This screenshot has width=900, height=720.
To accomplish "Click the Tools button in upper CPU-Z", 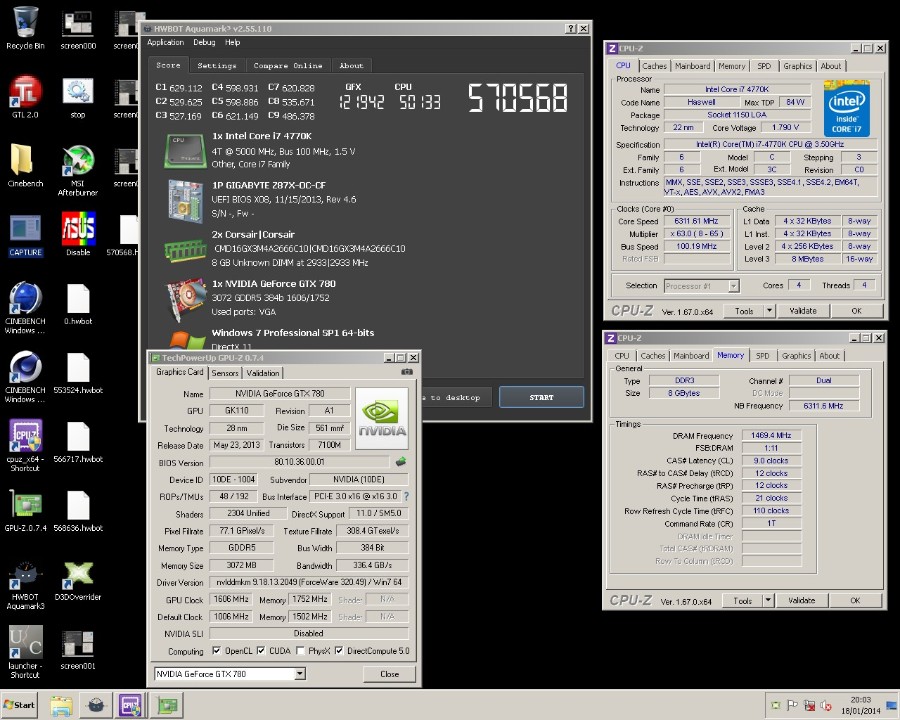I will pos(744,311).
